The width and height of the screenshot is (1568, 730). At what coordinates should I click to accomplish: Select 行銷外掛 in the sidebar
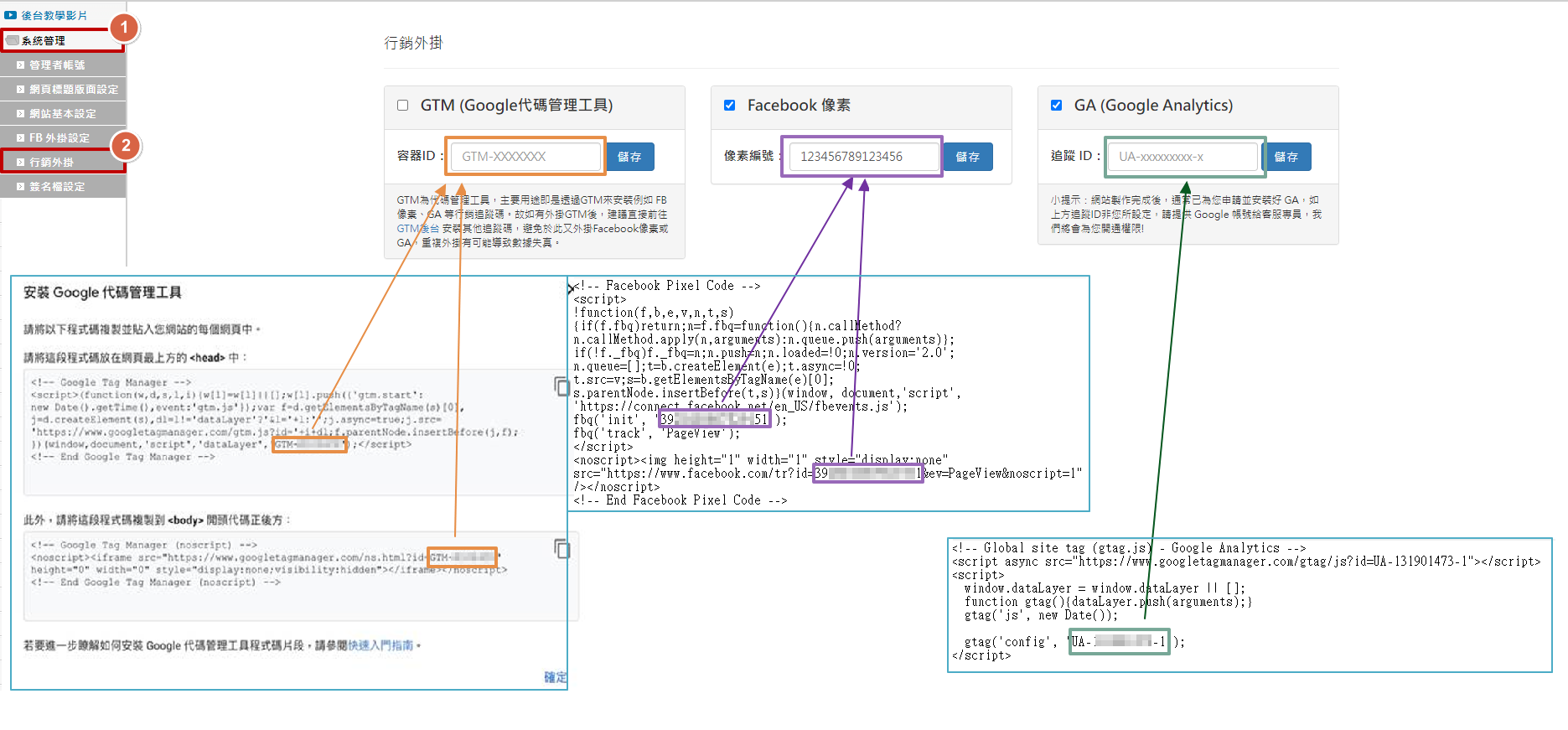pos(52,162)
